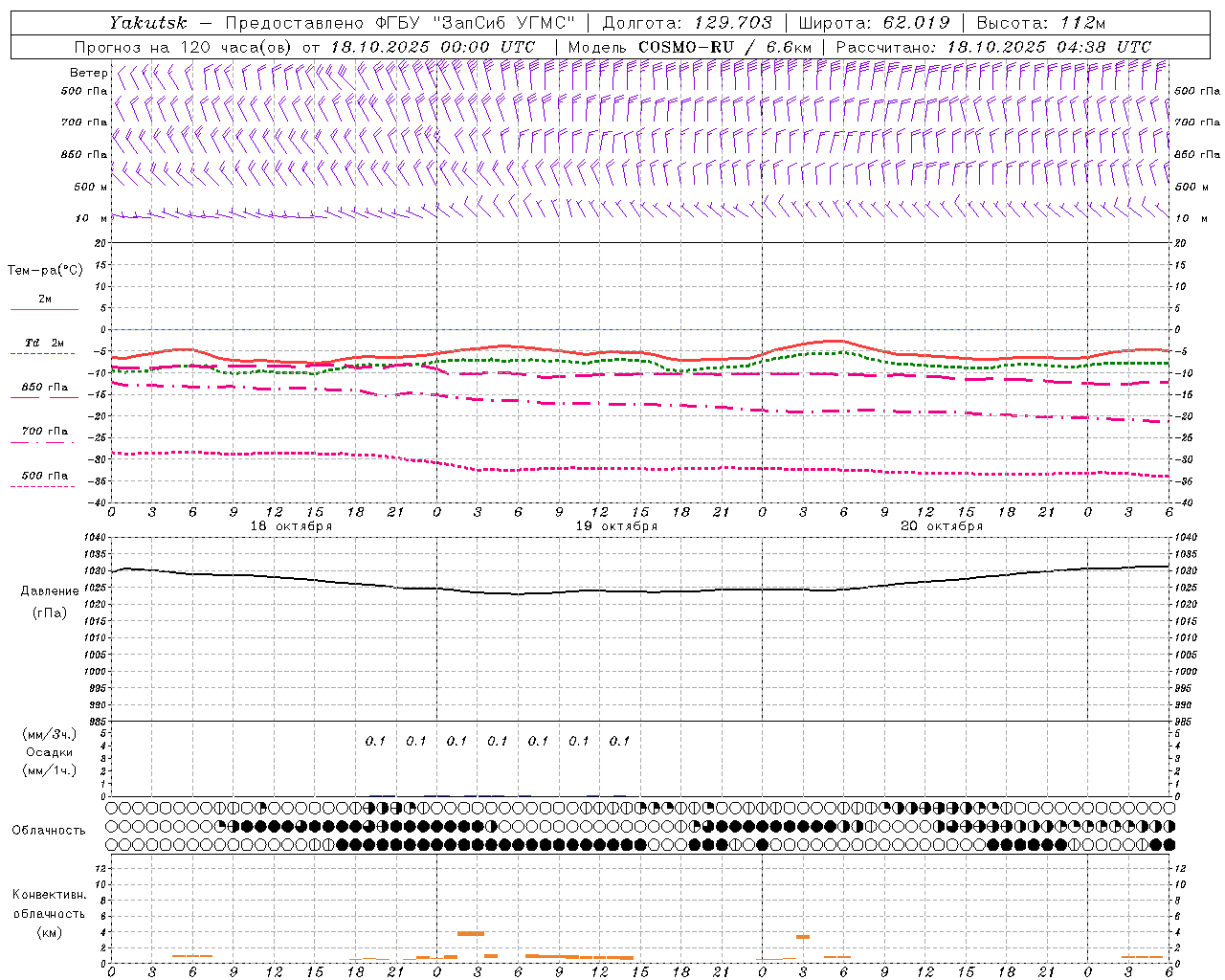Click the Долгота: 129.703 value
Image resolution: width=1225 pixels, height=980 pixels.
tap(687, 22)
